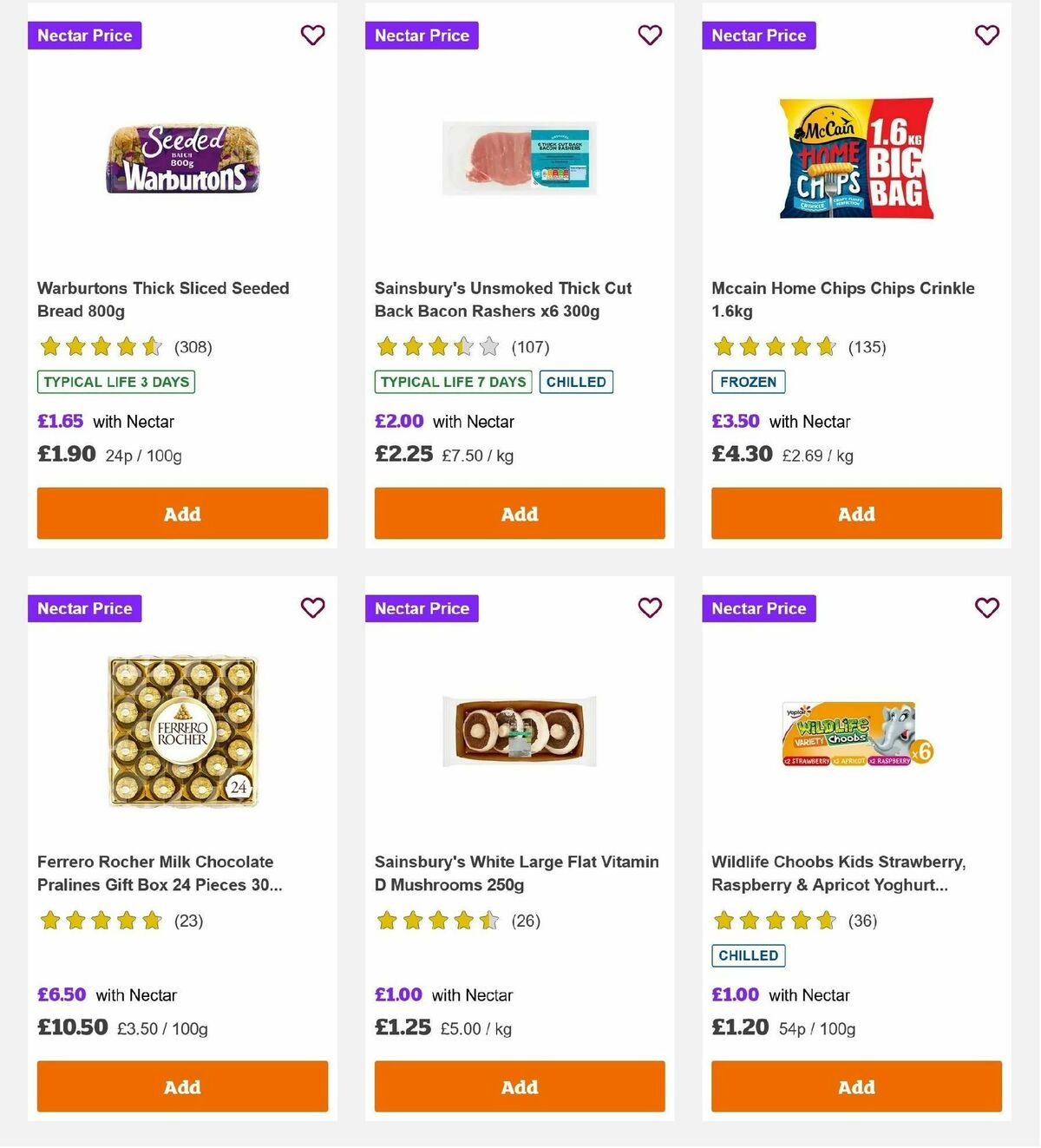Screen dimensions: 1041x1148
Task: Open the Ferrero Rocher product page via its title
Action: tap(154, 873)
